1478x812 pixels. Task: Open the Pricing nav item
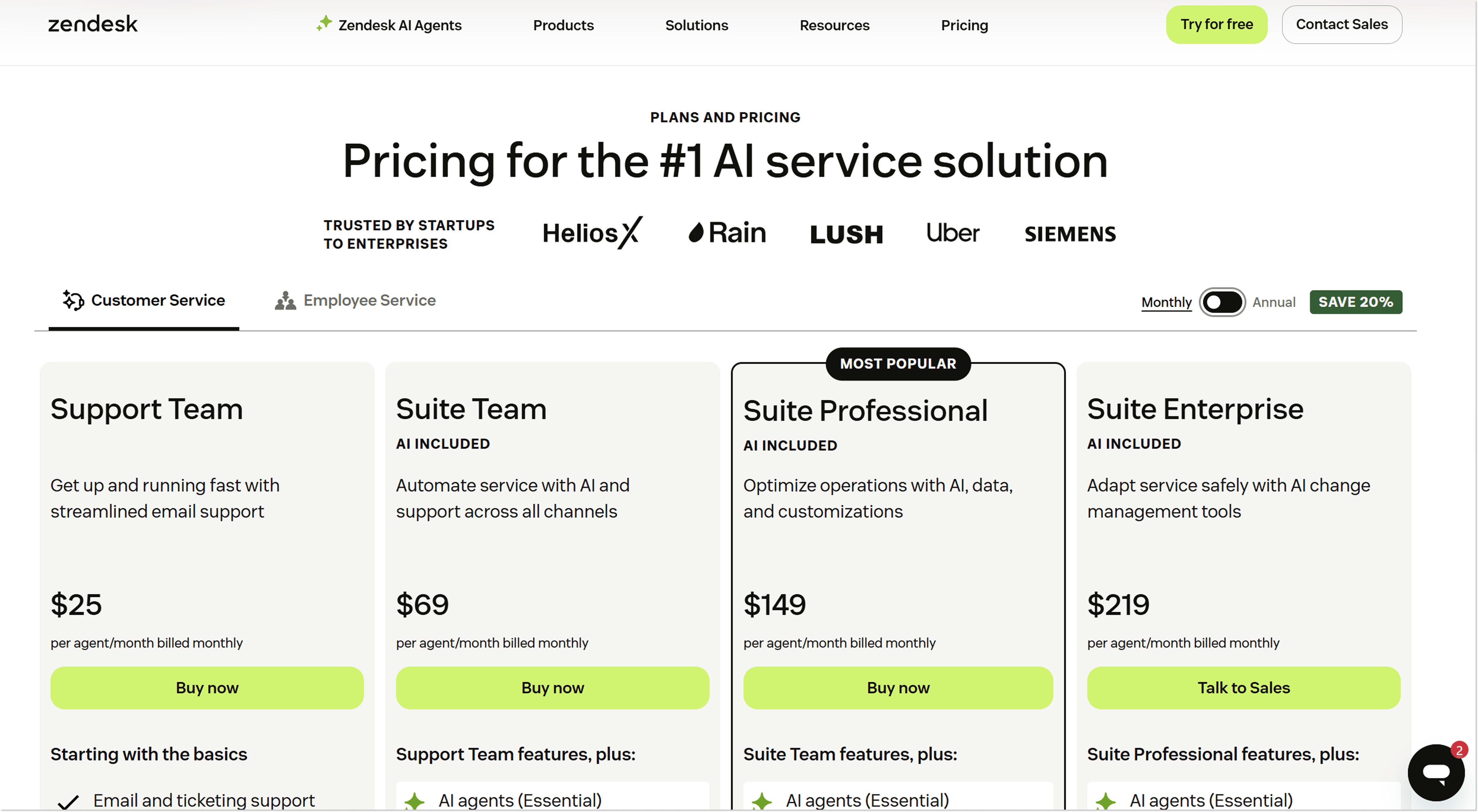[x=964, y=25]
